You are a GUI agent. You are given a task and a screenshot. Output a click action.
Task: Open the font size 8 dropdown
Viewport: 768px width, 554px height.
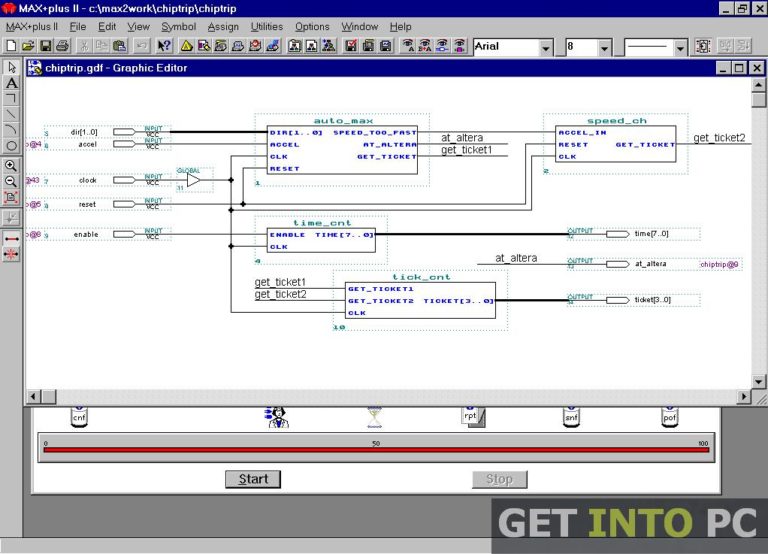[604, 48]
